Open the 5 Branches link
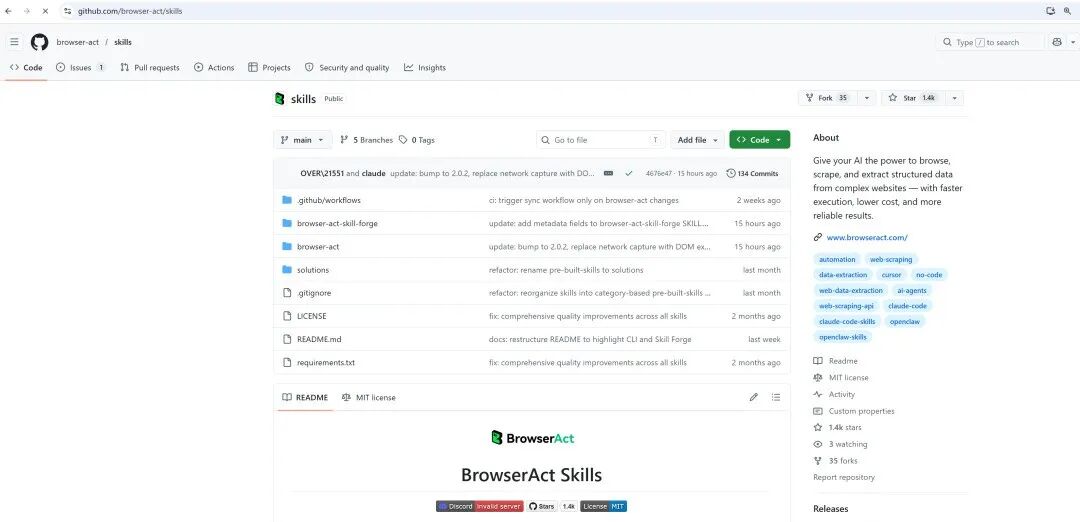 coord(366,140)
